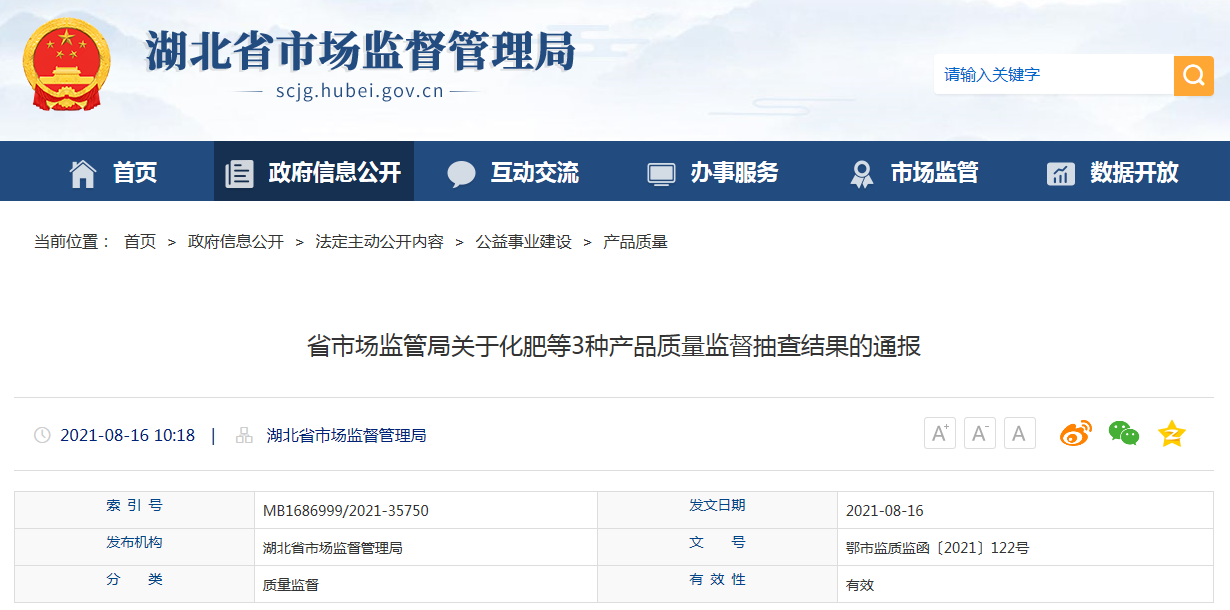Click 产品质量 breadcrumb link

[635, 242]
